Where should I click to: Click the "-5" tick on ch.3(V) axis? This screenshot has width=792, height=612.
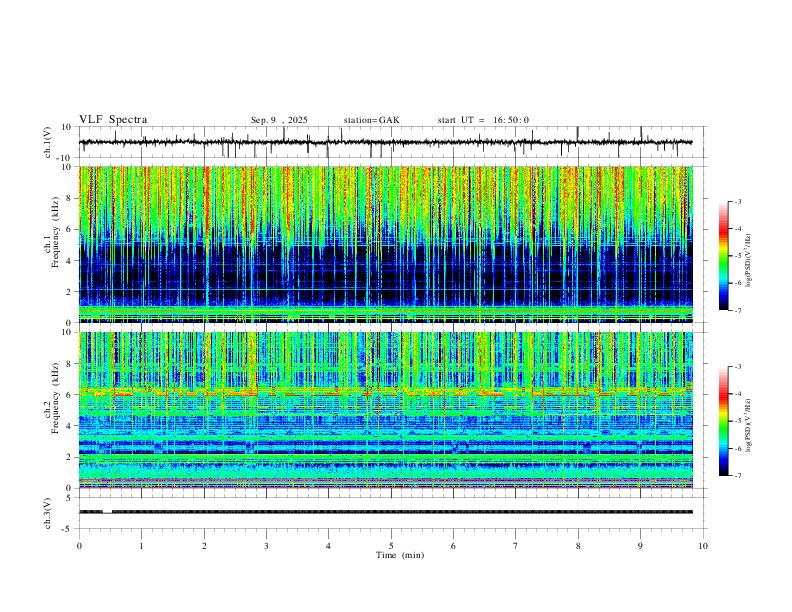67,529
